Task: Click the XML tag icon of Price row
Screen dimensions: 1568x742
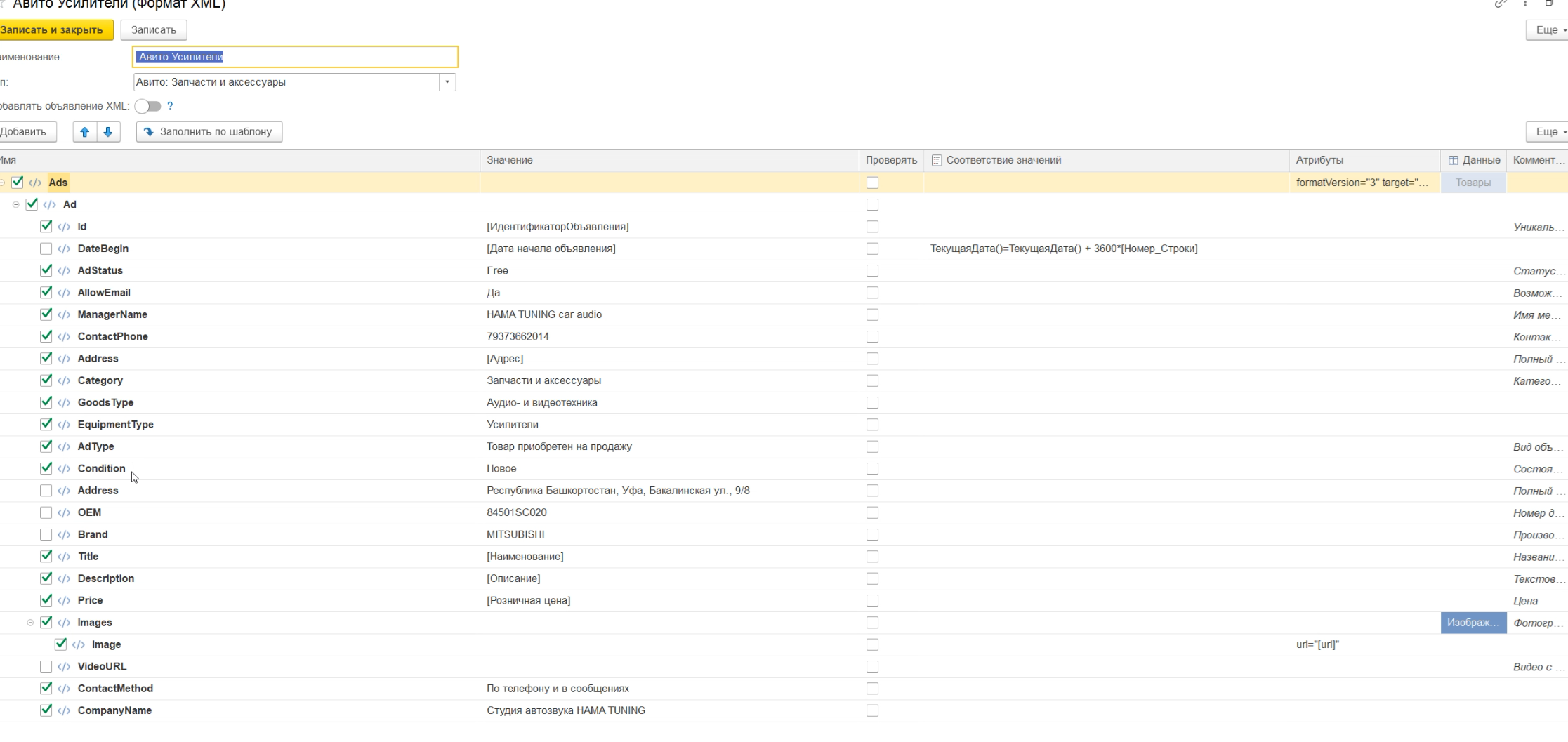Action: coord(64,600)
